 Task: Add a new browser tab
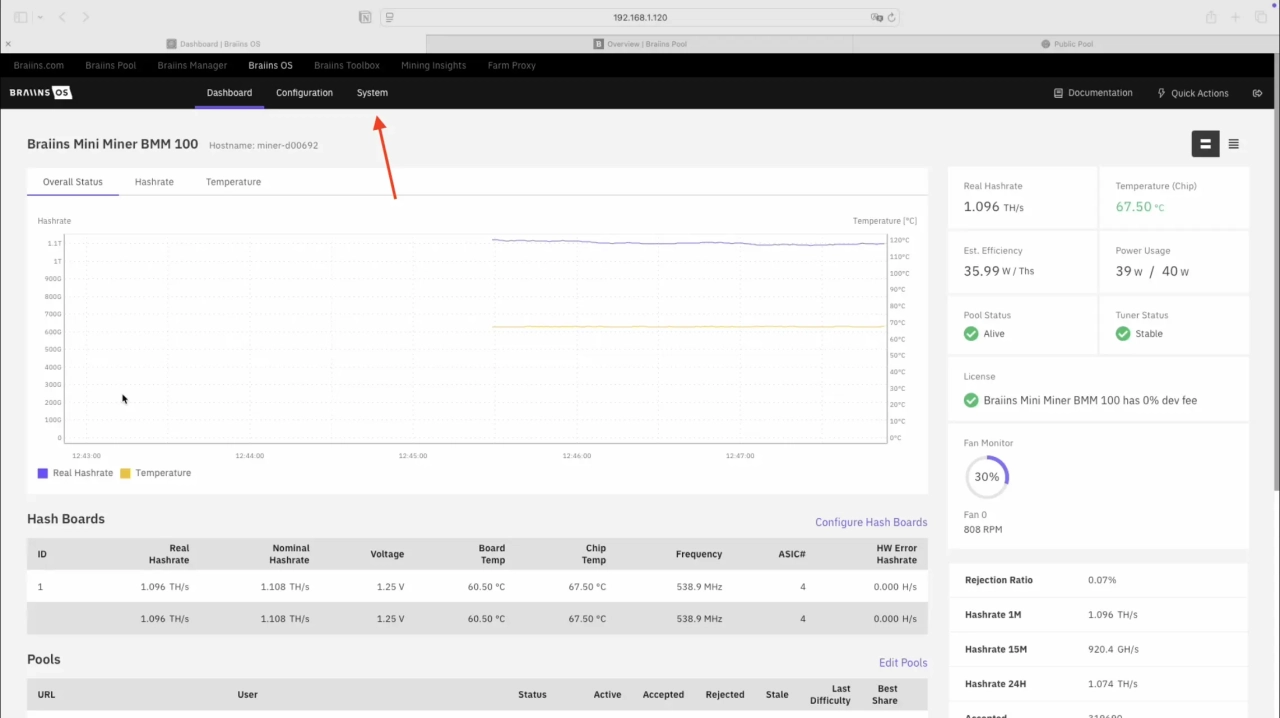click(1235, 17)
